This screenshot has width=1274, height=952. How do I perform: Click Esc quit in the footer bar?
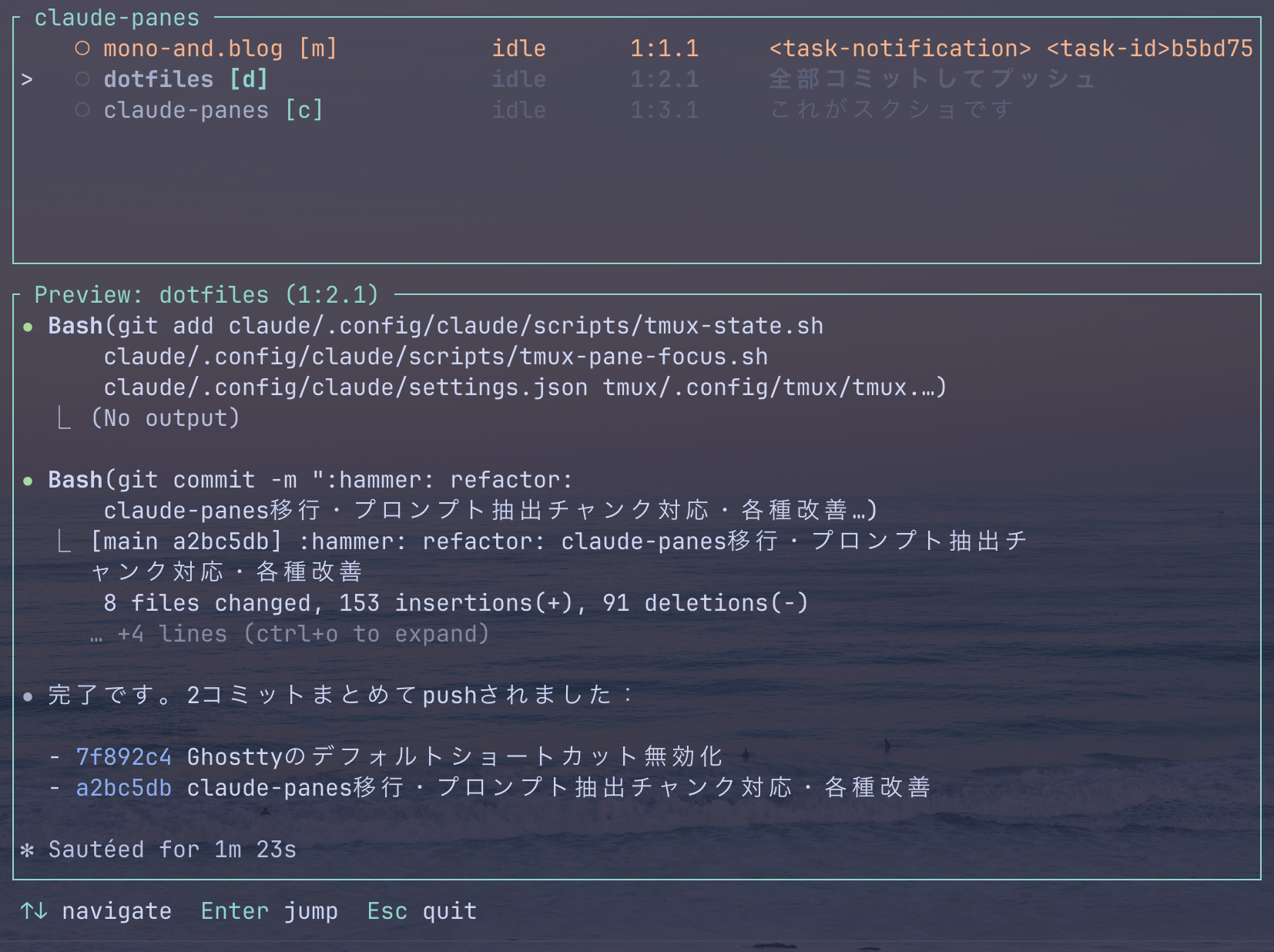[421, 910]
